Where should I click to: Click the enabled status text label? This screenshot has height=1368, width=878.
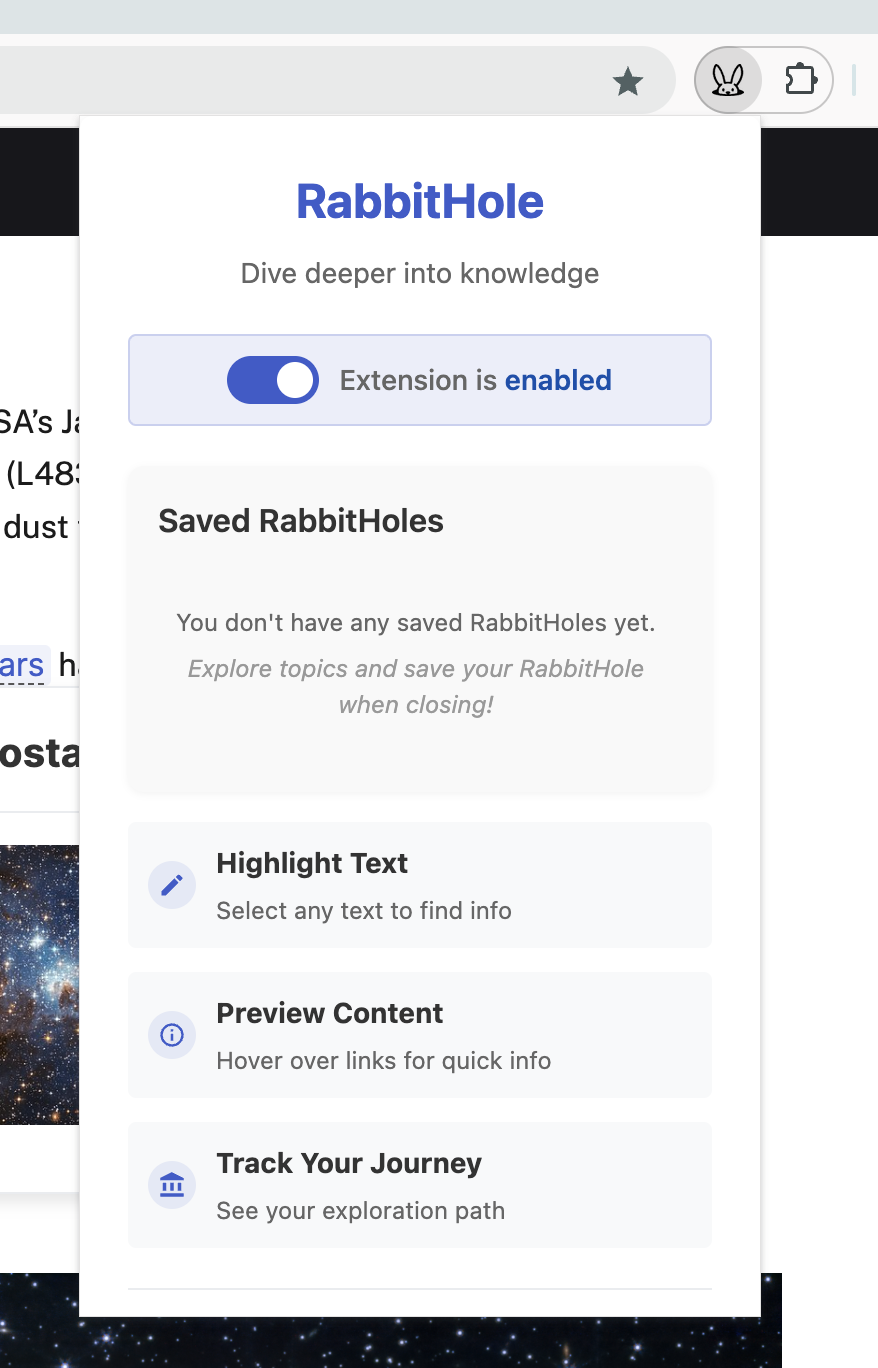[558, 380]
